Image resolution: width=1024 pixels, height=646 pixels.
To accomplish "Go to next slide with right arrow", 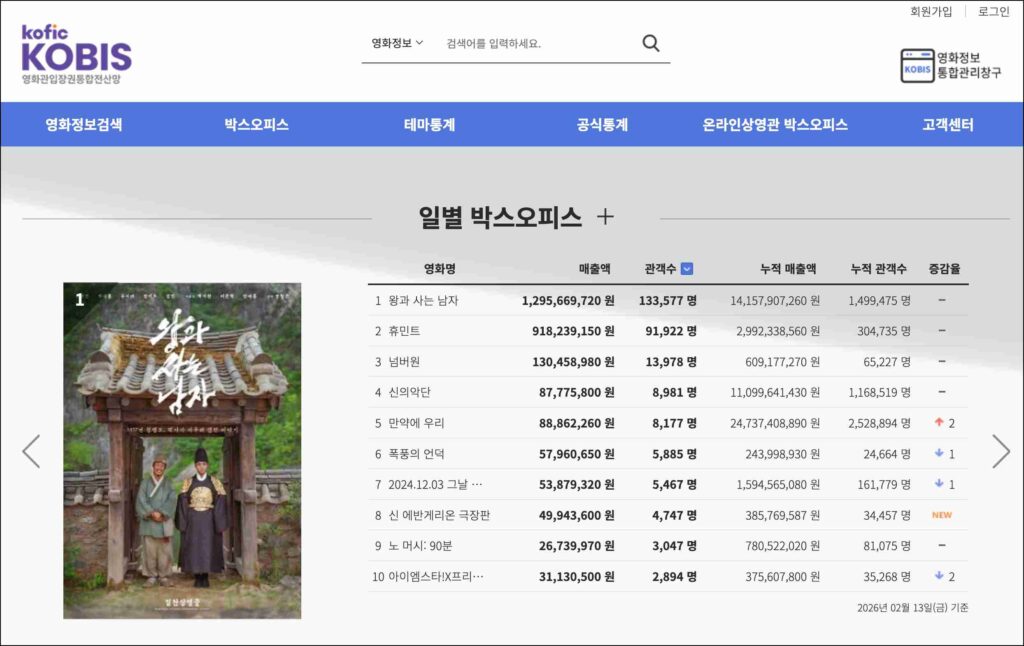I will point(1000,451).
